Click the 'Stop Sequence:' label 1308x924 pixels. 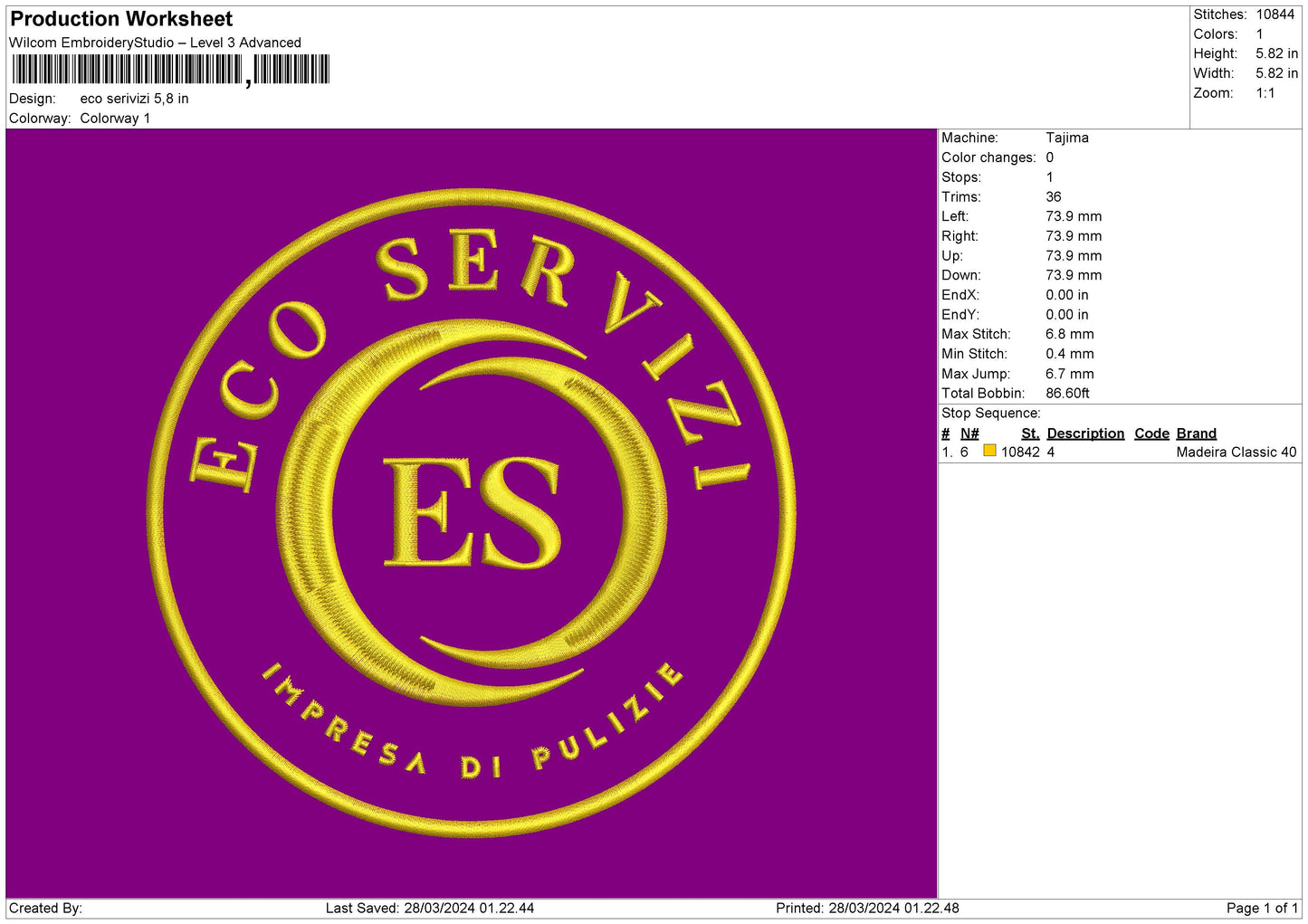click(991, 414)
